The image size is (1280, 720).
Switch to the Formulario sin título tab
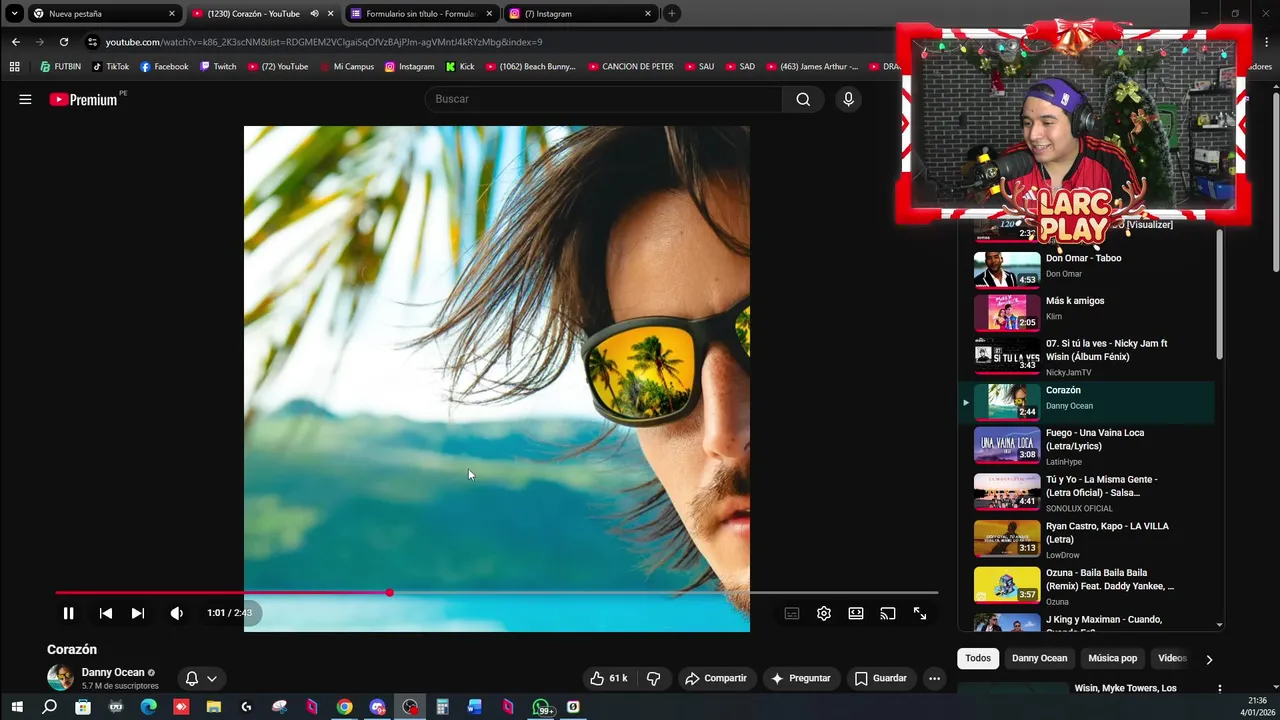point(420,14)
